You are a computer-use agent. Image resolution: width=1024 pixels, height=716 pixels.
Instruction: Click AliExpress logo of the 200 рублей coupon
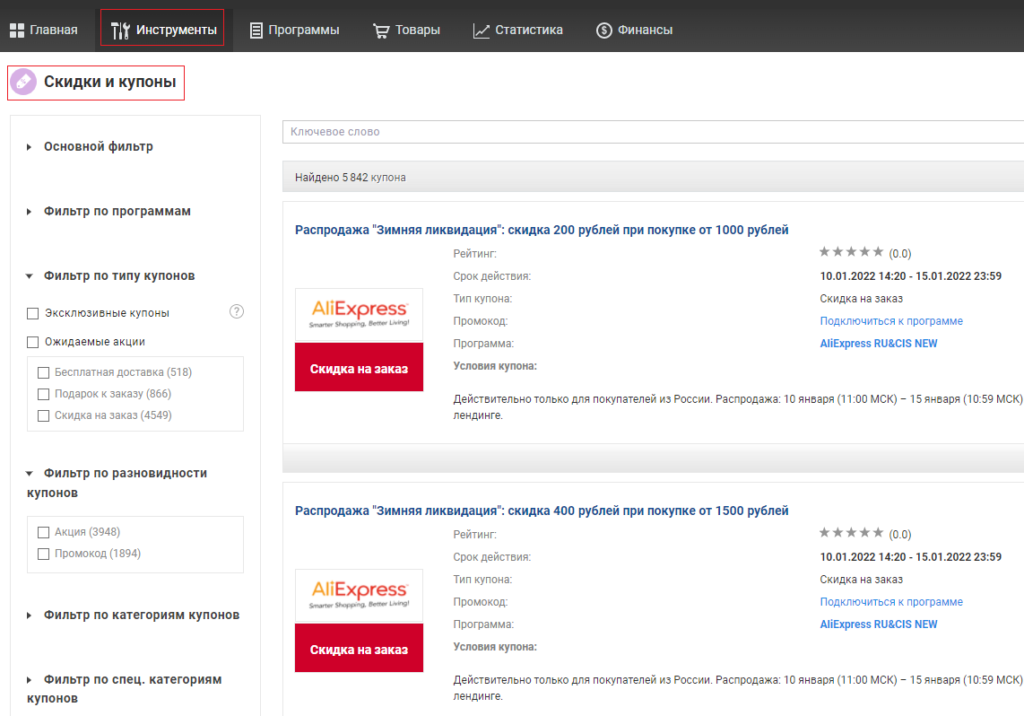coord(359,314)
